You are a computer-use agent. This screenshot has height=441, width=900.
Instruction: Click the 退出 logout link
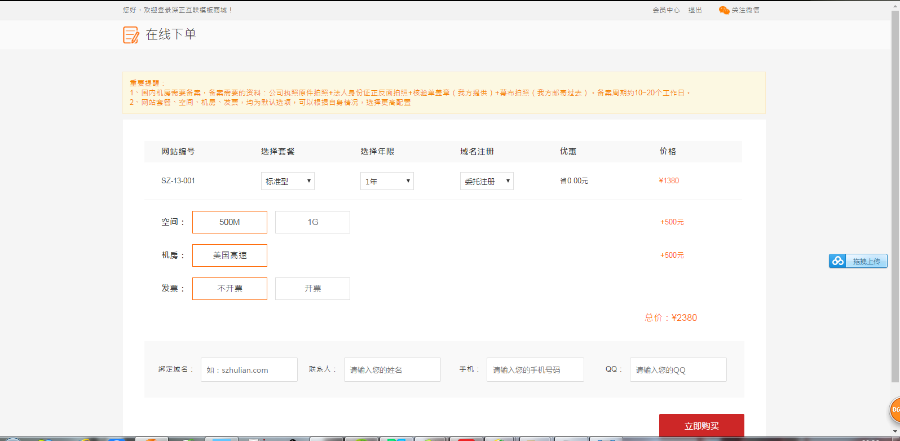tap(695, 10)
